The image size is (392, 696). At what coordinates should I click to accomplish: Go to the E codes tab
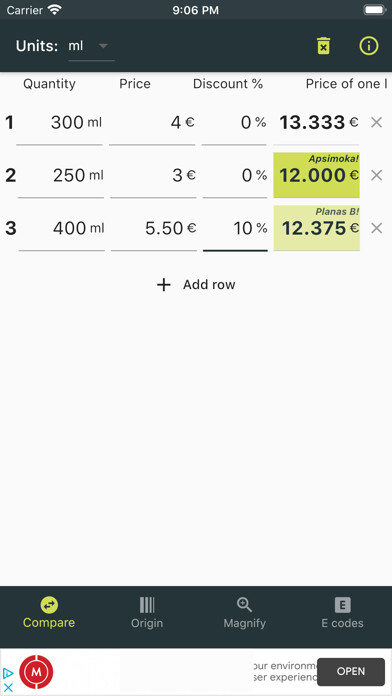pos(342,613)
